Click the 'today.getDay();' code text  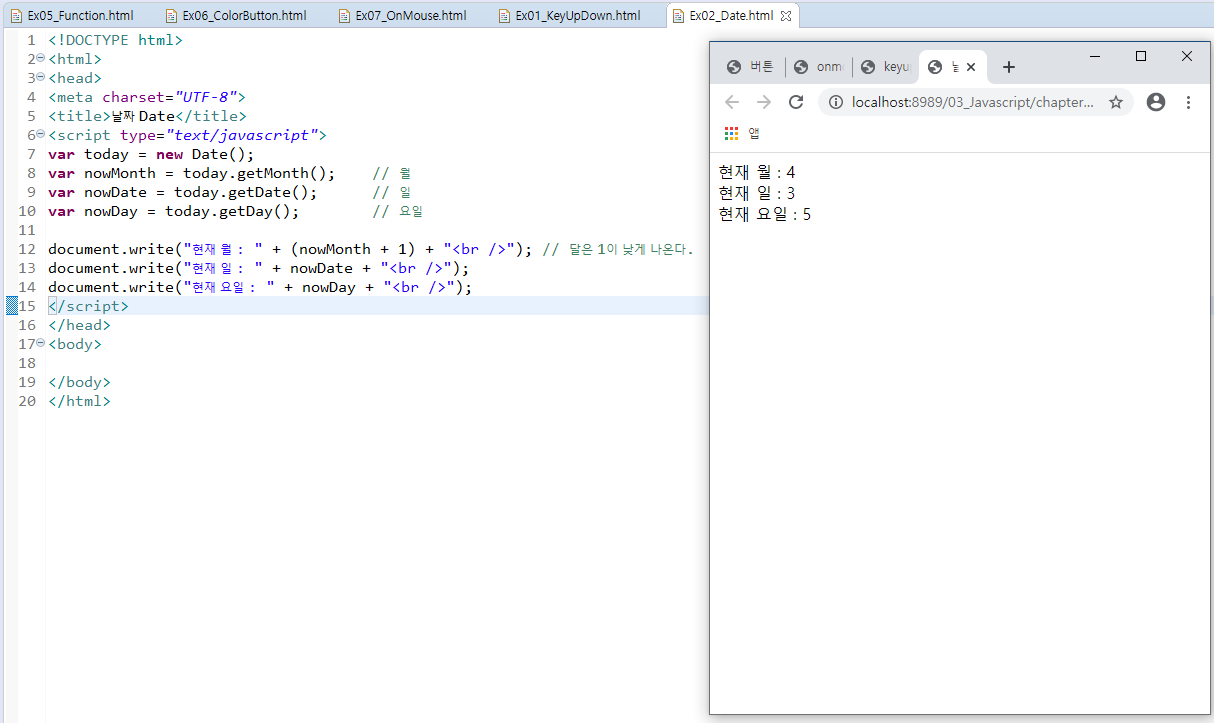click(232, 211)
